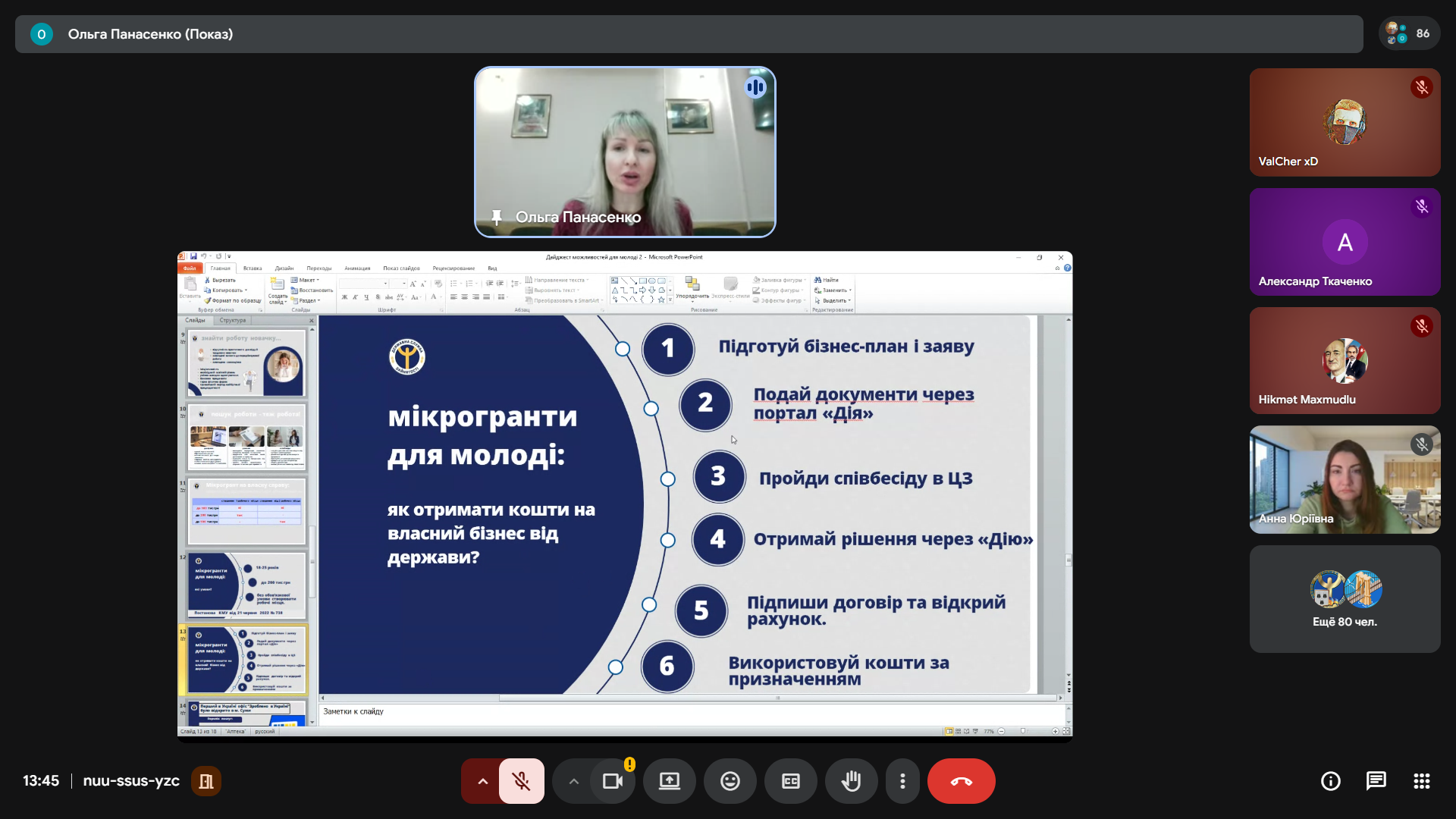Select ValCher xD participant tile

point(1345,122)
